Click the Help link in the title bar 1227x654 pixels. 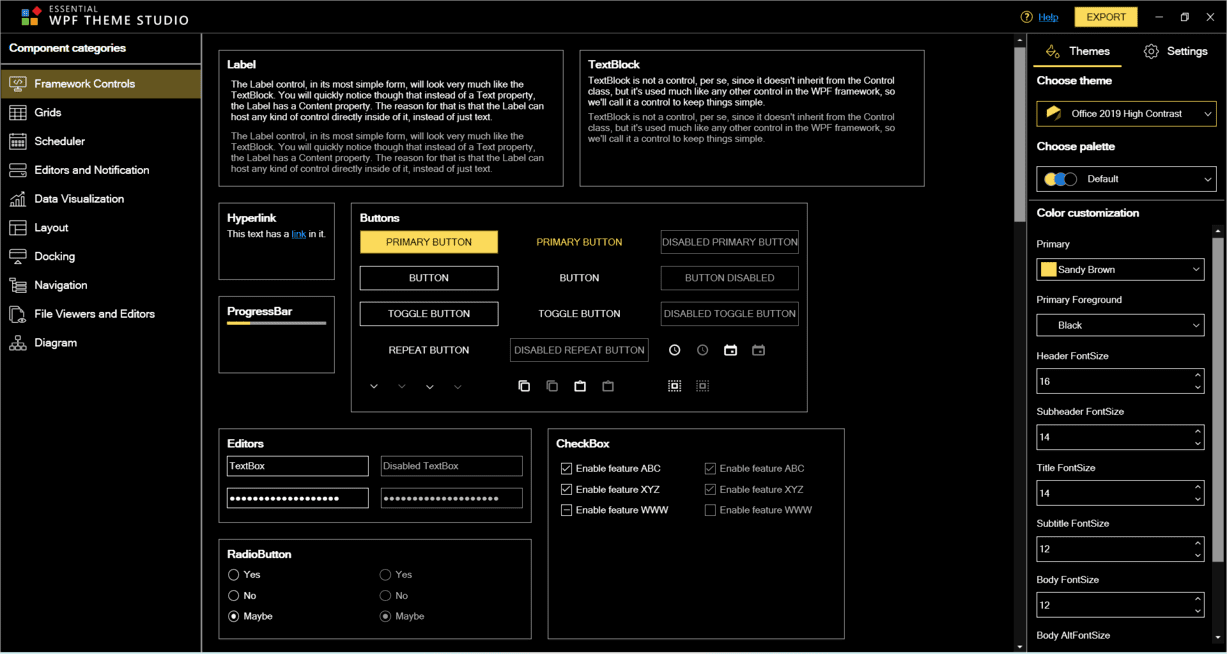[x=1047, y=17]
